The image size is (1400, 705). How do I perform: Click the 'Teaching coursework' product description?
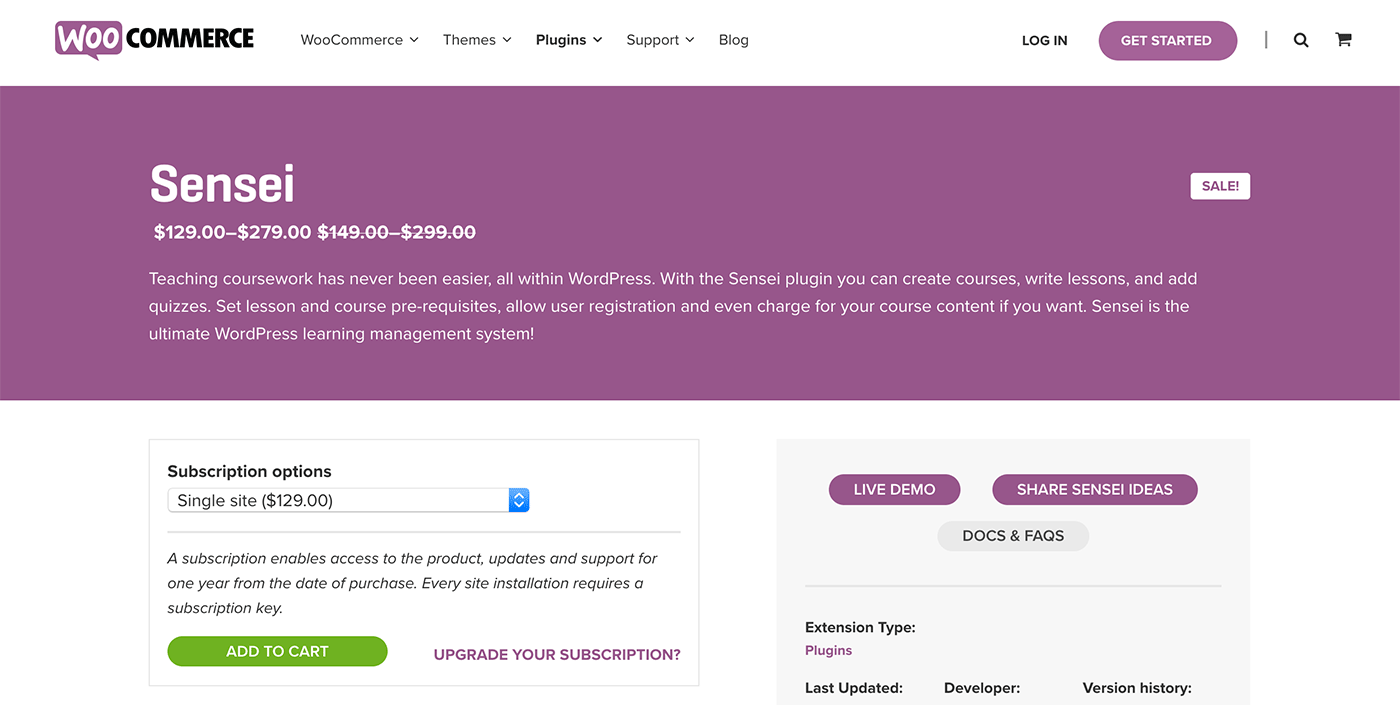673,306
